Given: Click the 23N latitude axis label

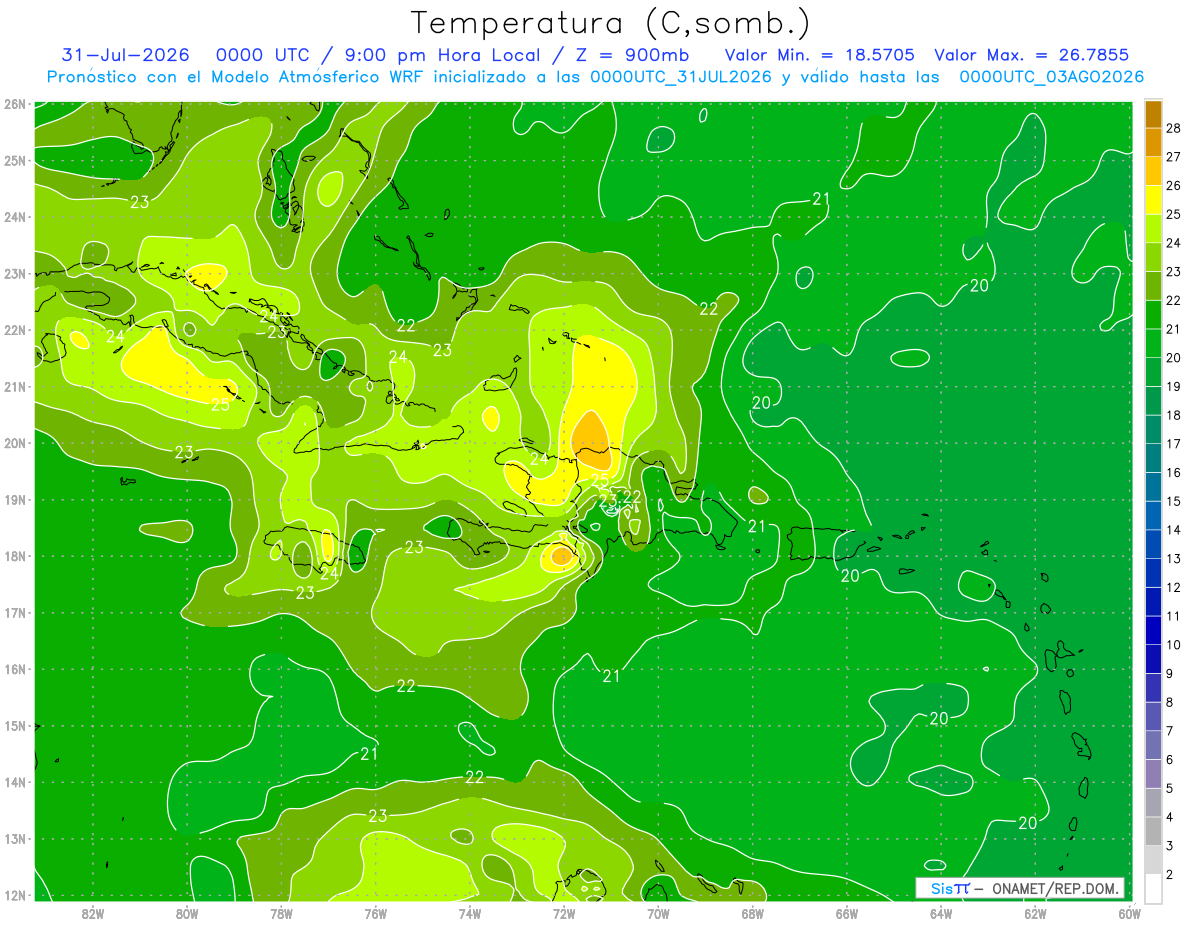Looking at the screenshot, I should click(14, 274).
